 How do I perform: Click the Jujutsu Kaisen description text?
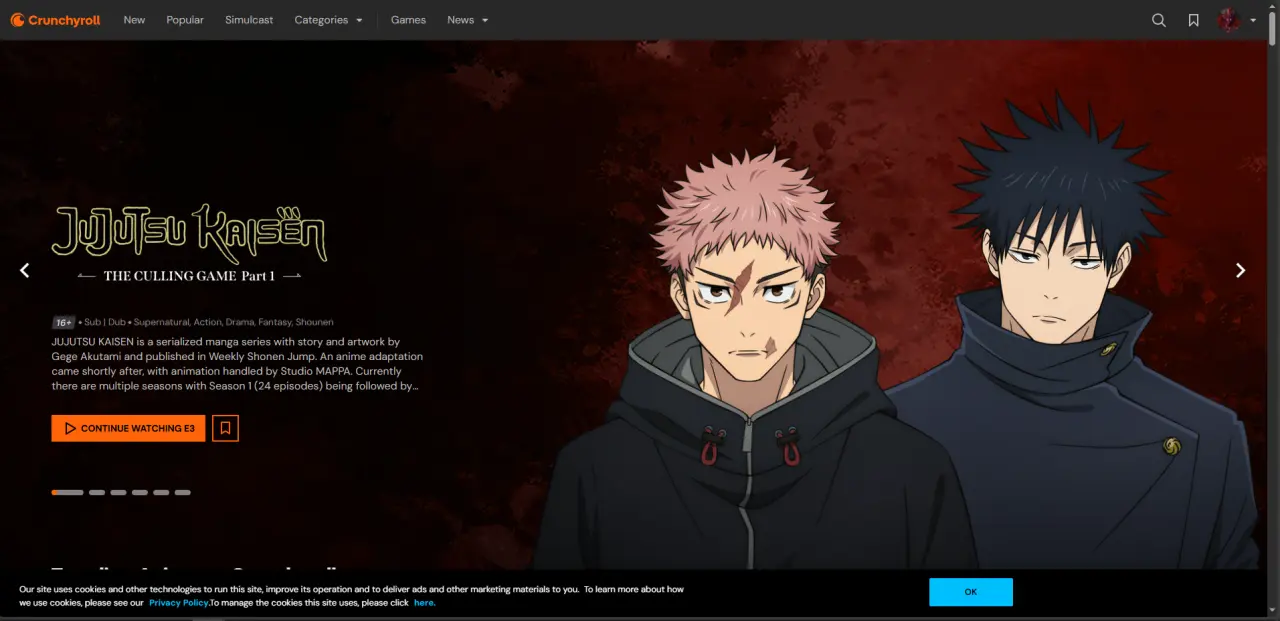click(238, 363)
